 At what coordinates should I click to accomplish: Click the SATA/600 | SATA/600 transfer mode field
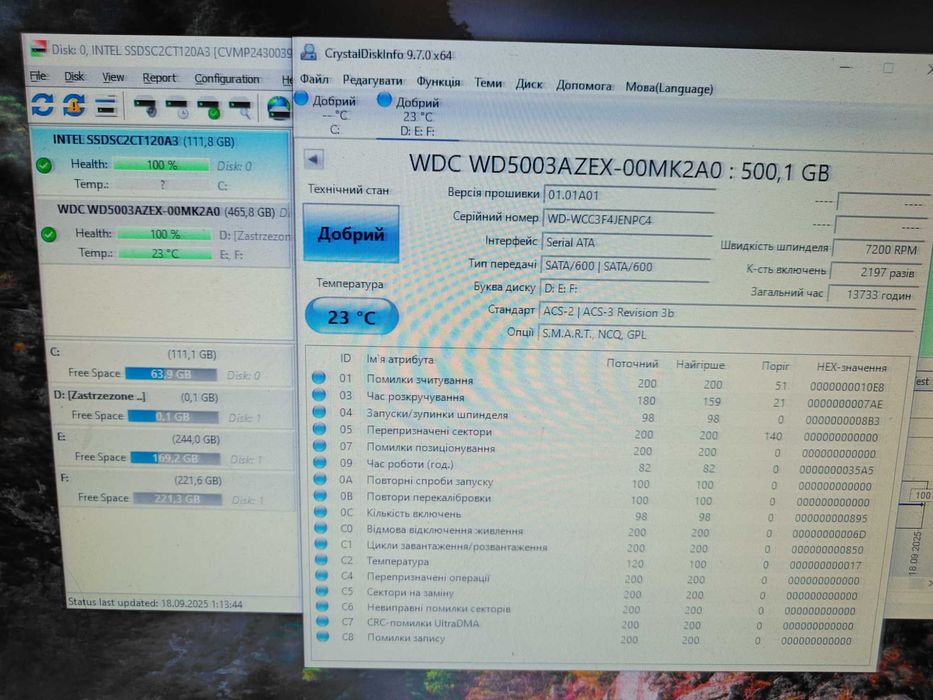point(625,267)
